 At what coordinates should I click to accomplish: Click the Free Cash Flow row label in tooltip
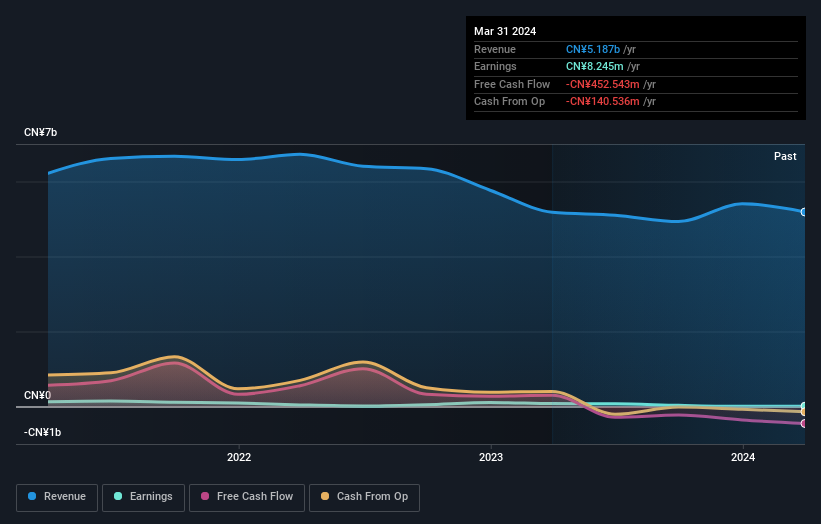coord(512,84)
